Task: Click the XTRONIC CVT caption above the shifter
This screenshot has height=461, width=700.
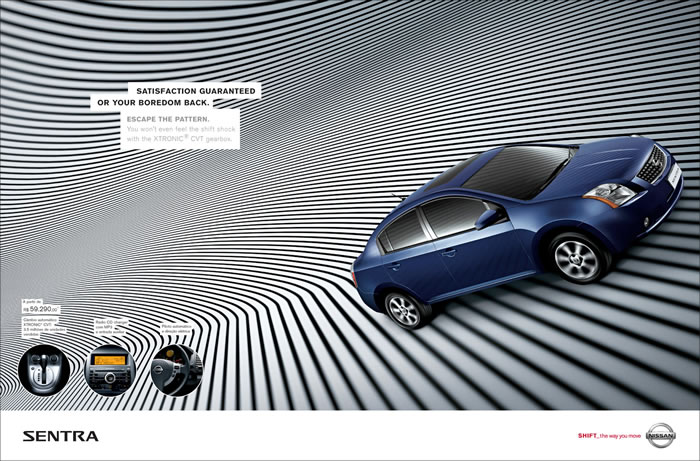Action: [x=42, y=328]
